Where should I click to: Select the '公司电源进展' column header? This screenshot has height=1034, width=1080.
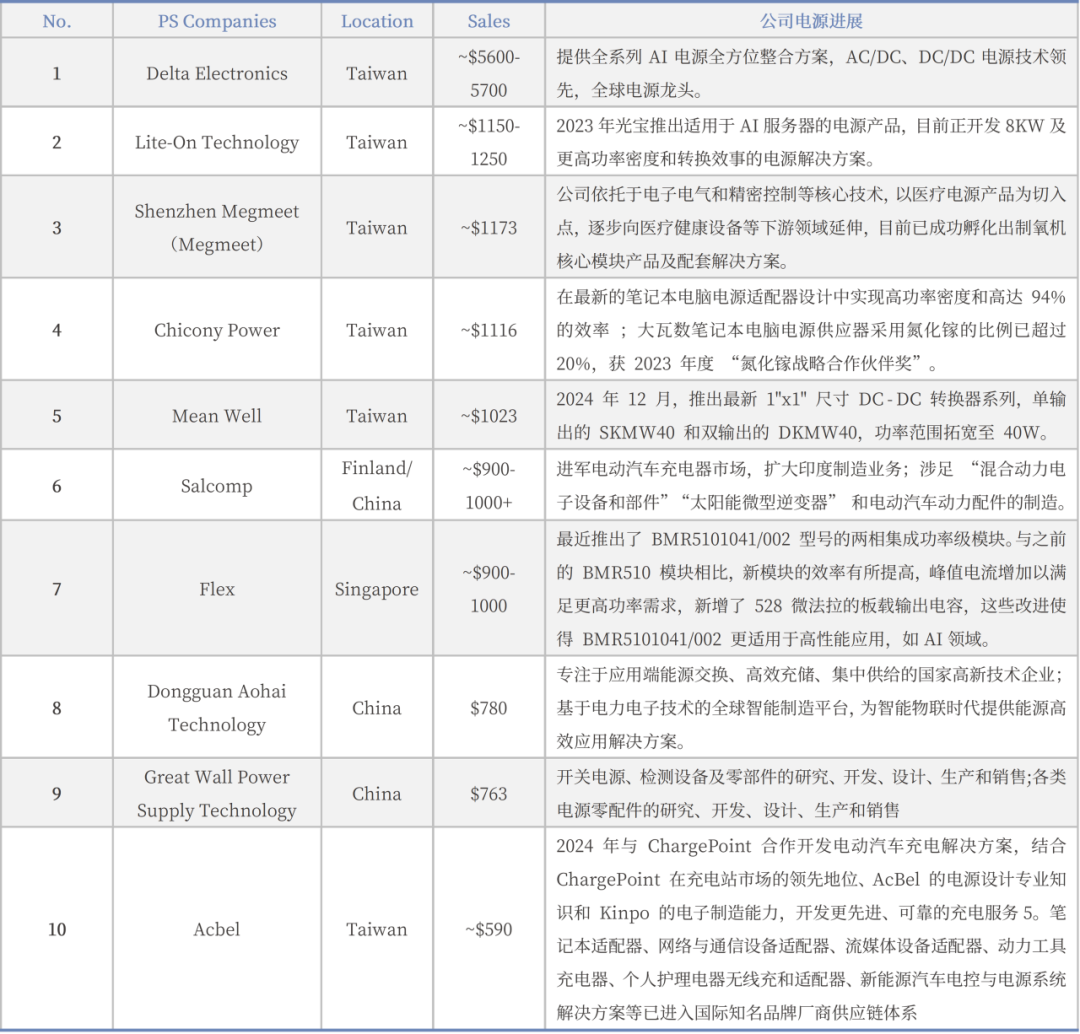point(811,21)
